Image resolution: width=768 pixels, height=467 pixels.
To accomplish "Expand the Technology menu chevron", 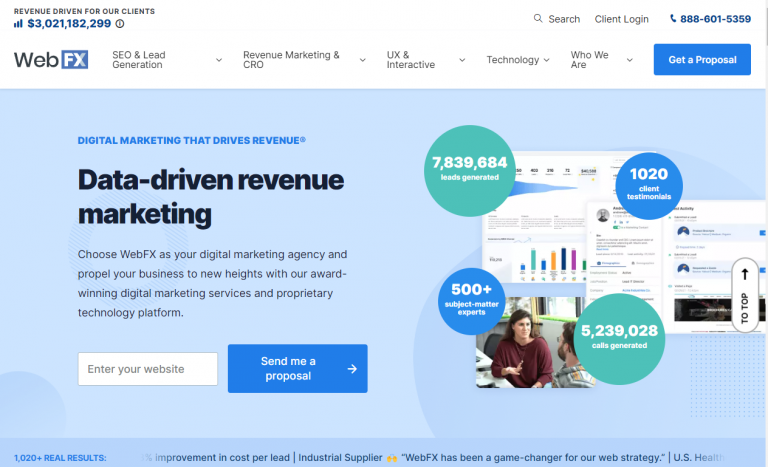I will click(x=547, y=60).
